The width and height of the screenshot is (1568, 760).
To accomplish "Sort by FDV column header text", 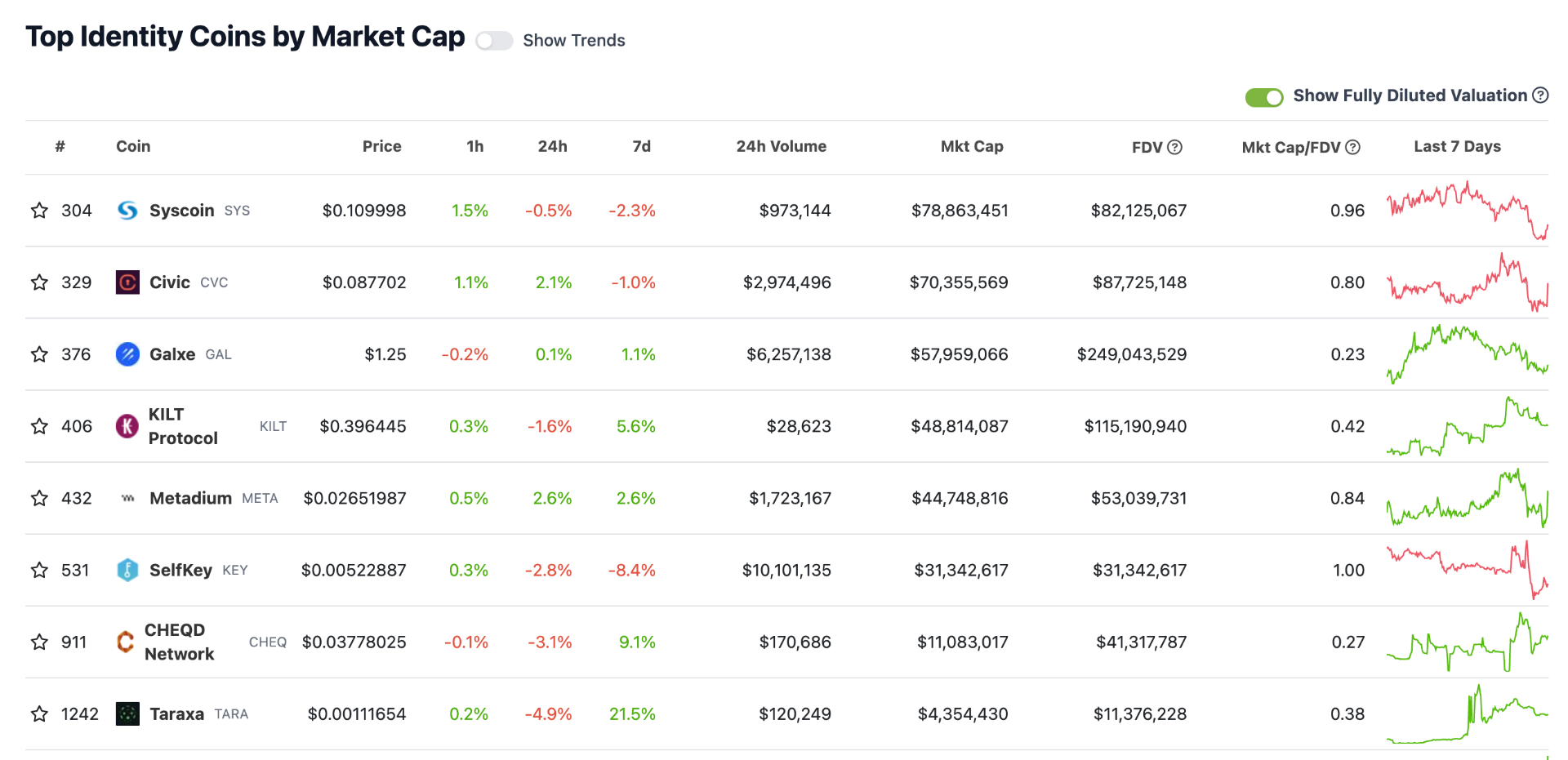I will point(1147,147).
